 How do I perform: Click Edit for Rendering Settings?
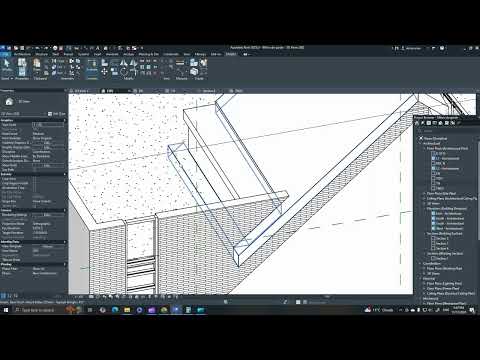point(49,215)
